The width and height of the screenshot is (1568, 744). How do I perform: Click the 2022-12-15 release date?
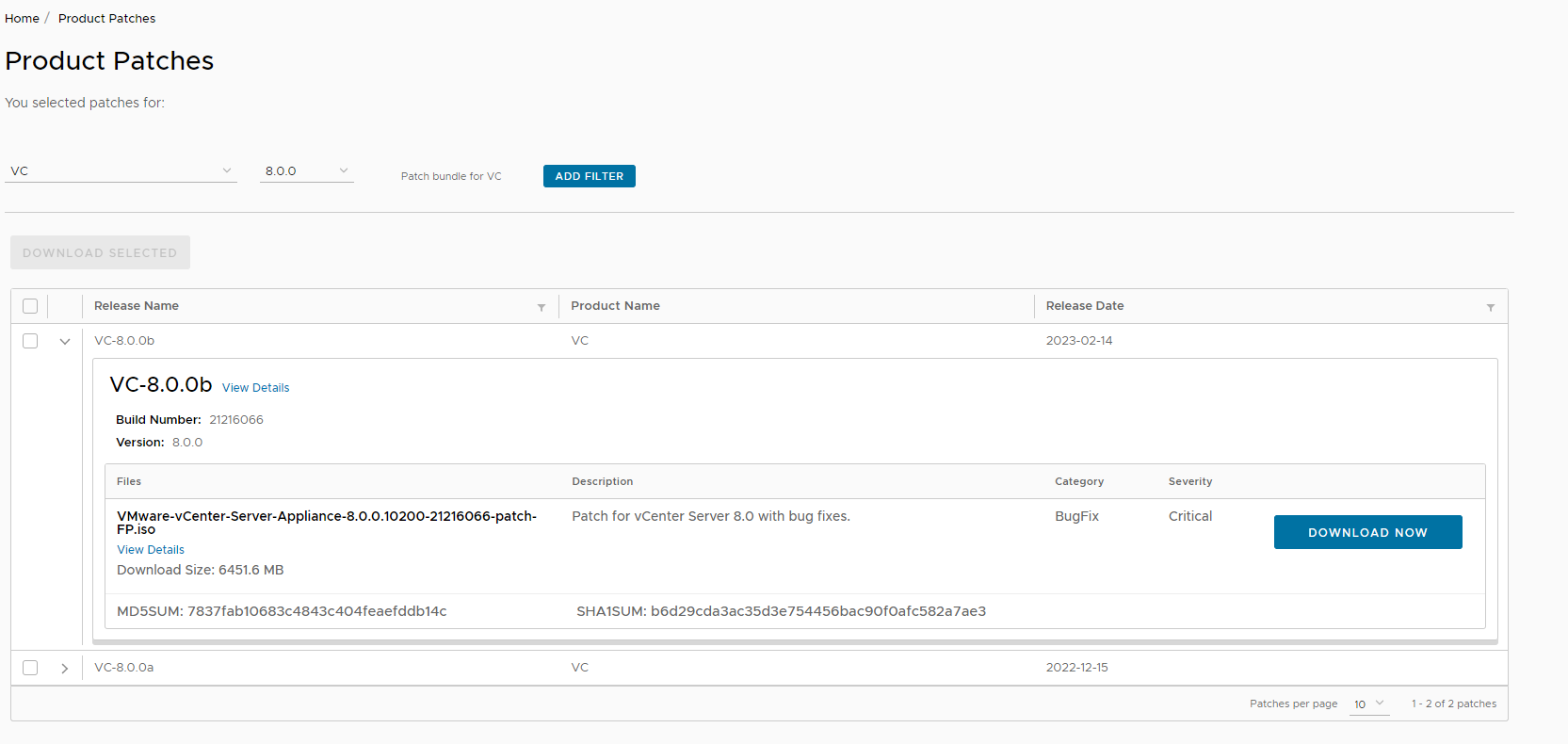1077,668
